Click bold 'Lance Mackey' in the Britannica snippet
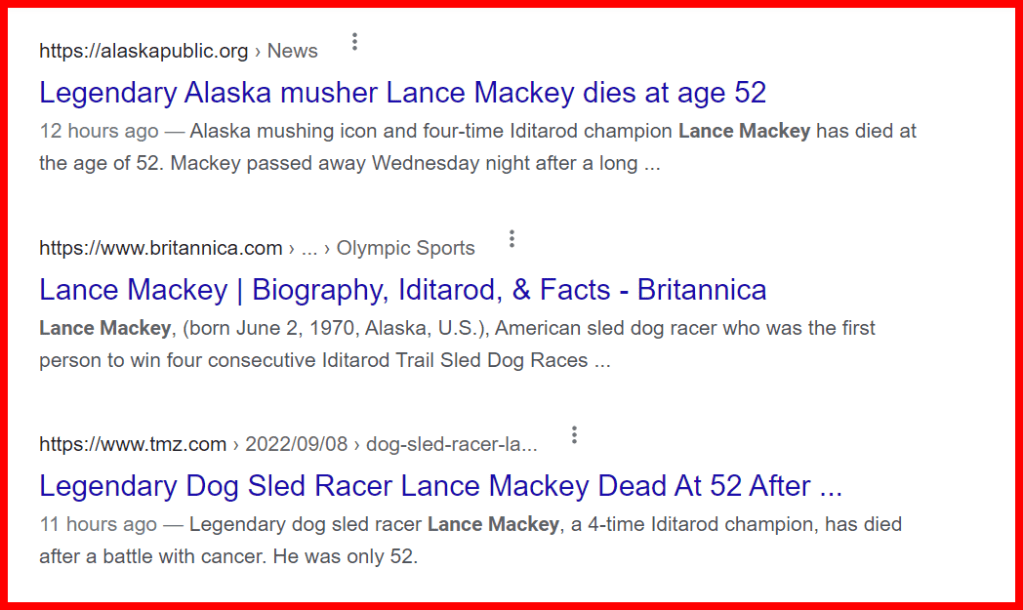This screenshot has width=1023, height=610. click(x=105, y=328)
